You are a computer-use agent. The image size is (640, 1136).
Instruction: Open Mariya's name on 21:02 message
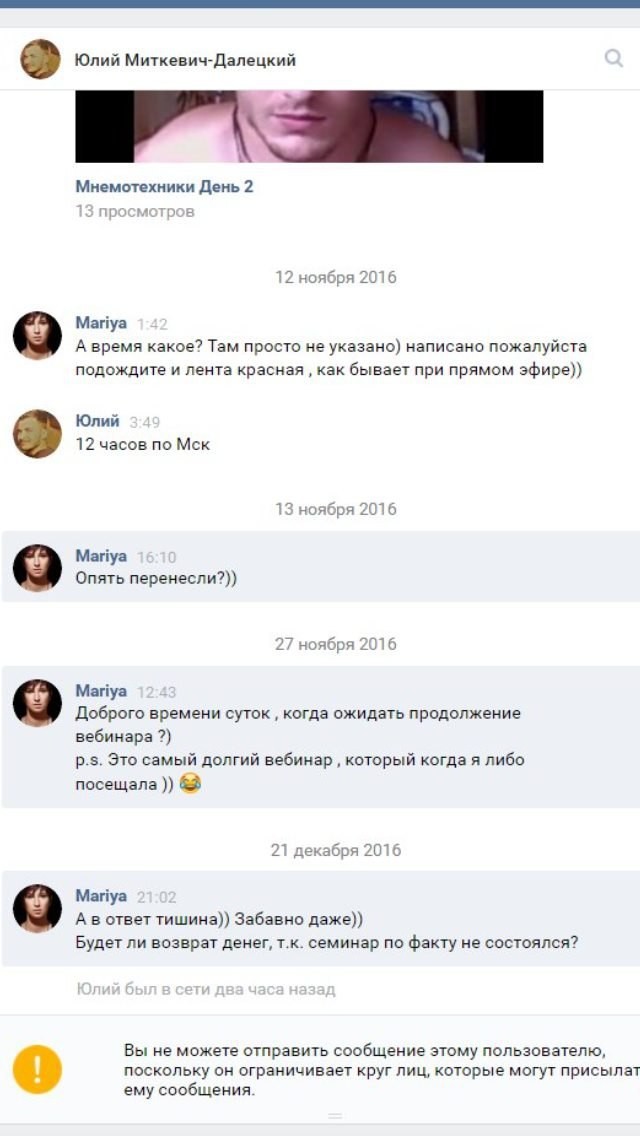[x=101, y=896]
